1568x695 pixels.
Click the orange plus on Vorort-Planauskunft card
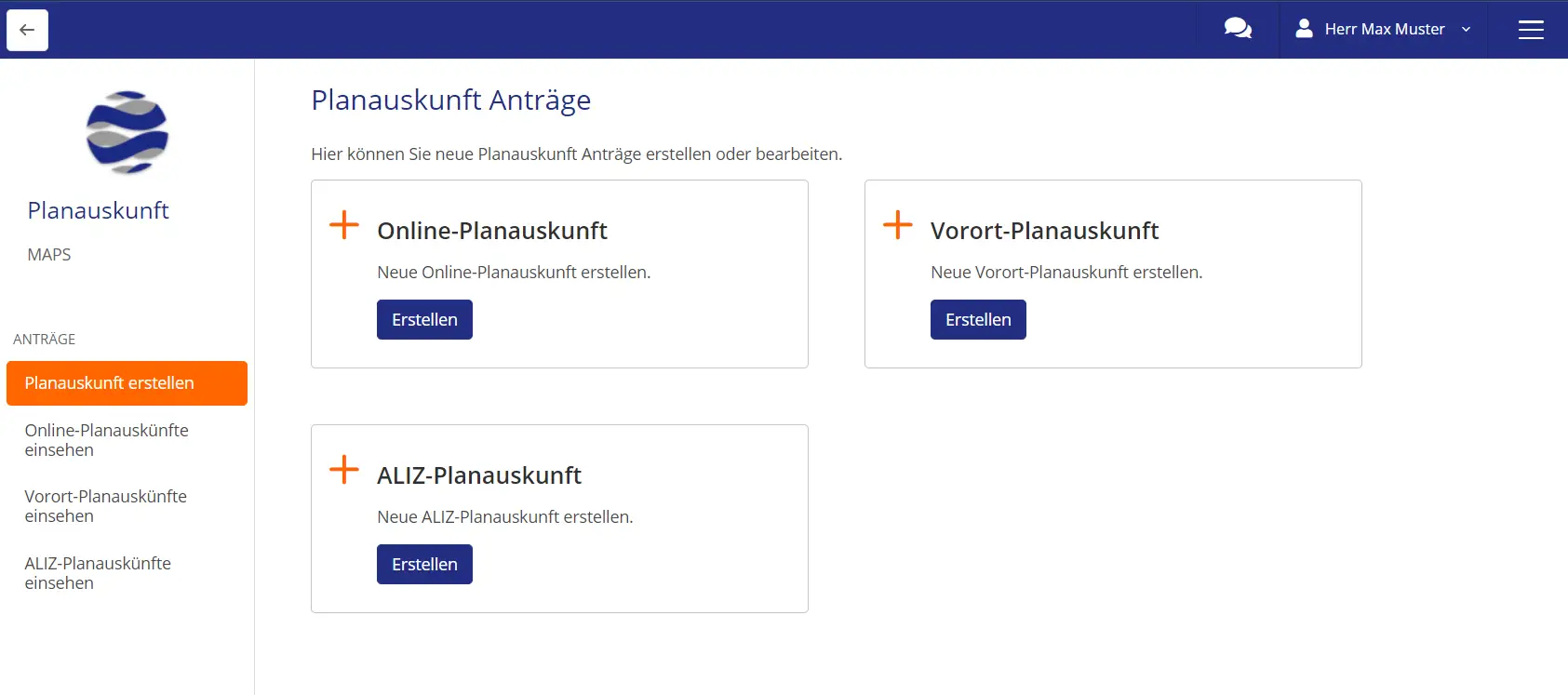[898, 224]
